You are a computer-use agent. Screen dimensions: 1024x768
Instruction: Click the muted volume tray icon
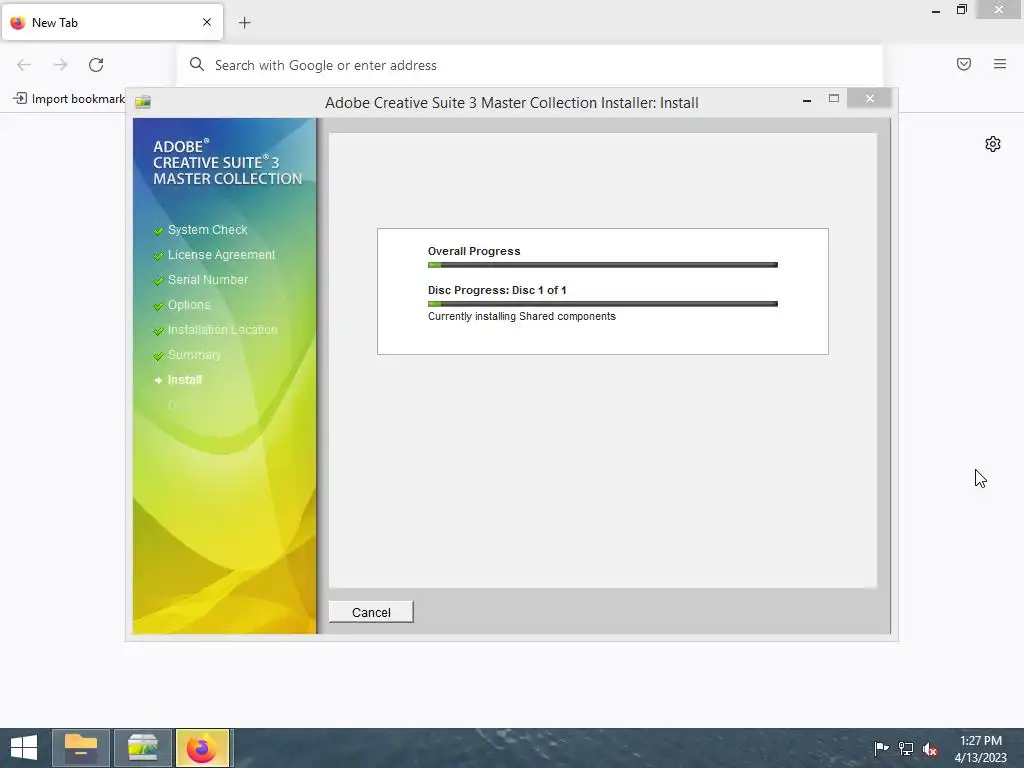tap(930, 749)
